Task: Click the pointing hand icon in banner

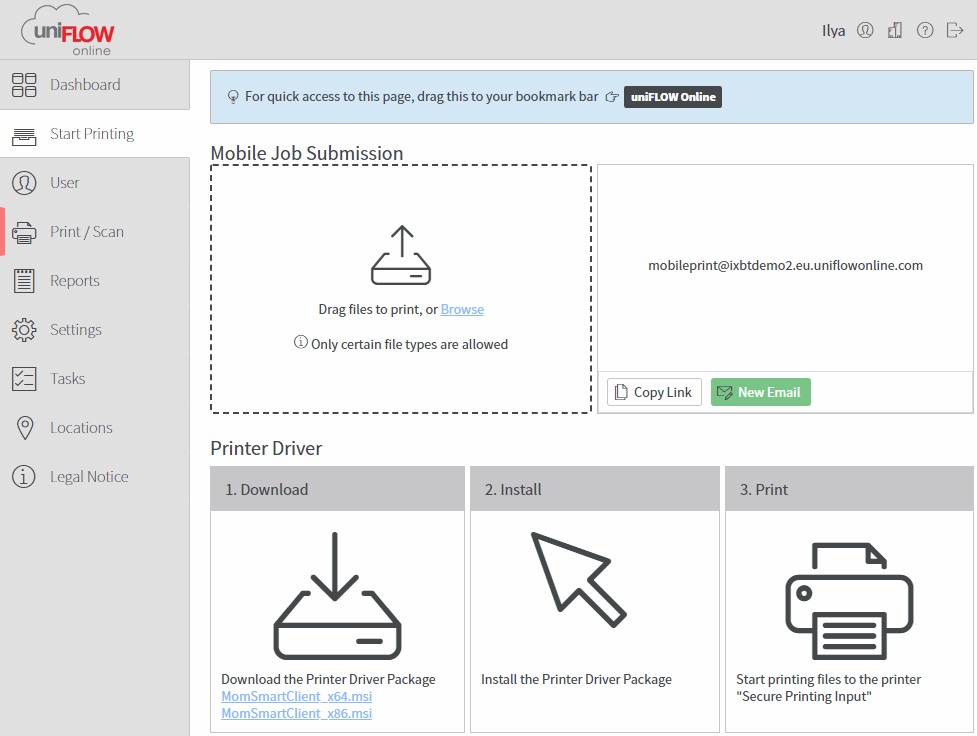Action: (x=612, y=97)
